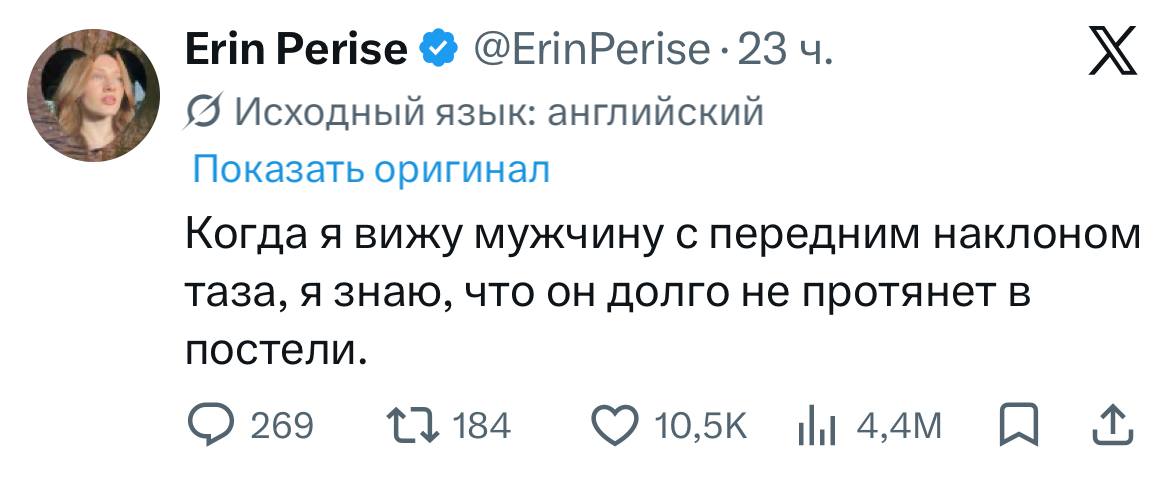Click the 4,4M views count
The height and width of the screenshot is (477, 1170).
click(x=899, y=427)
